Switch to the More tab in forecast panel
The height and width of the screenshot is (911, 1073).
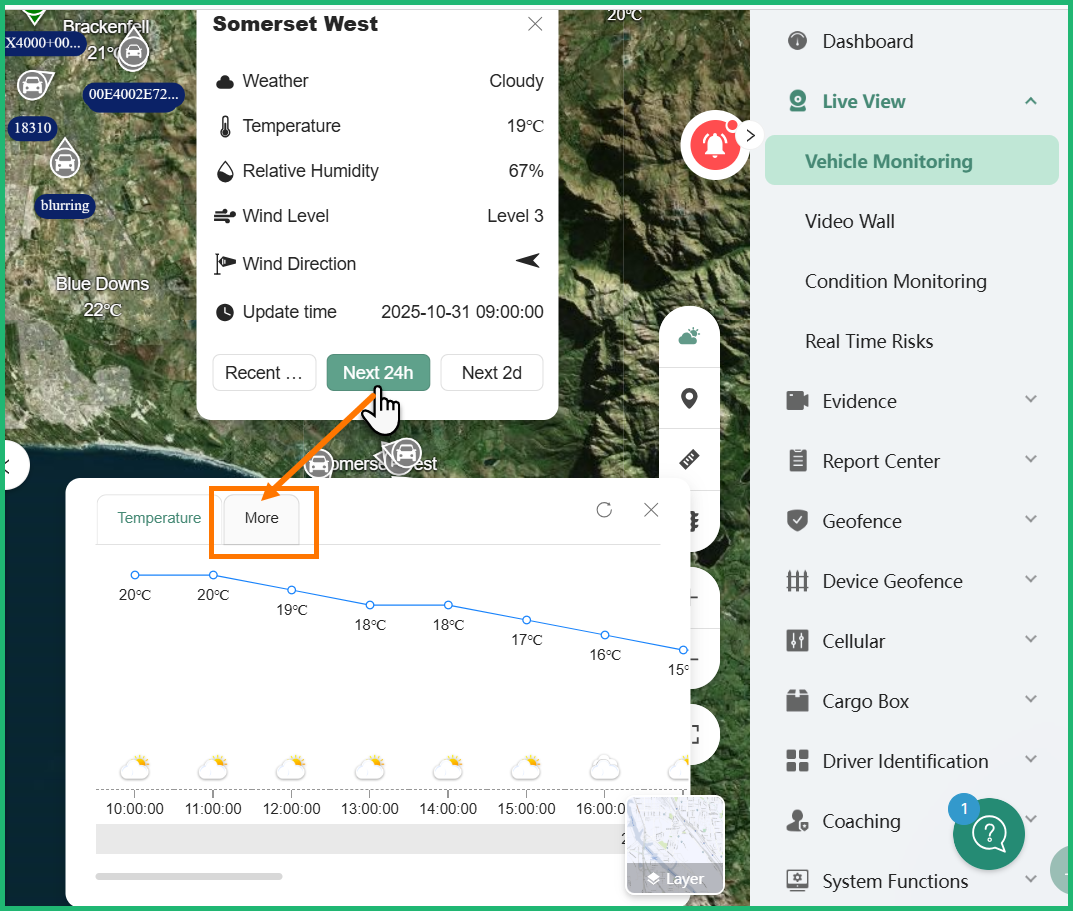262,518
